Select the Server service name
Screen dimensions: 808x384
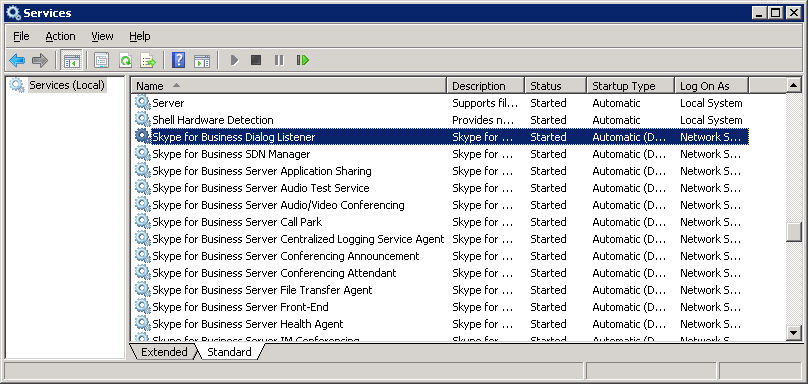[x=168, y=103]
